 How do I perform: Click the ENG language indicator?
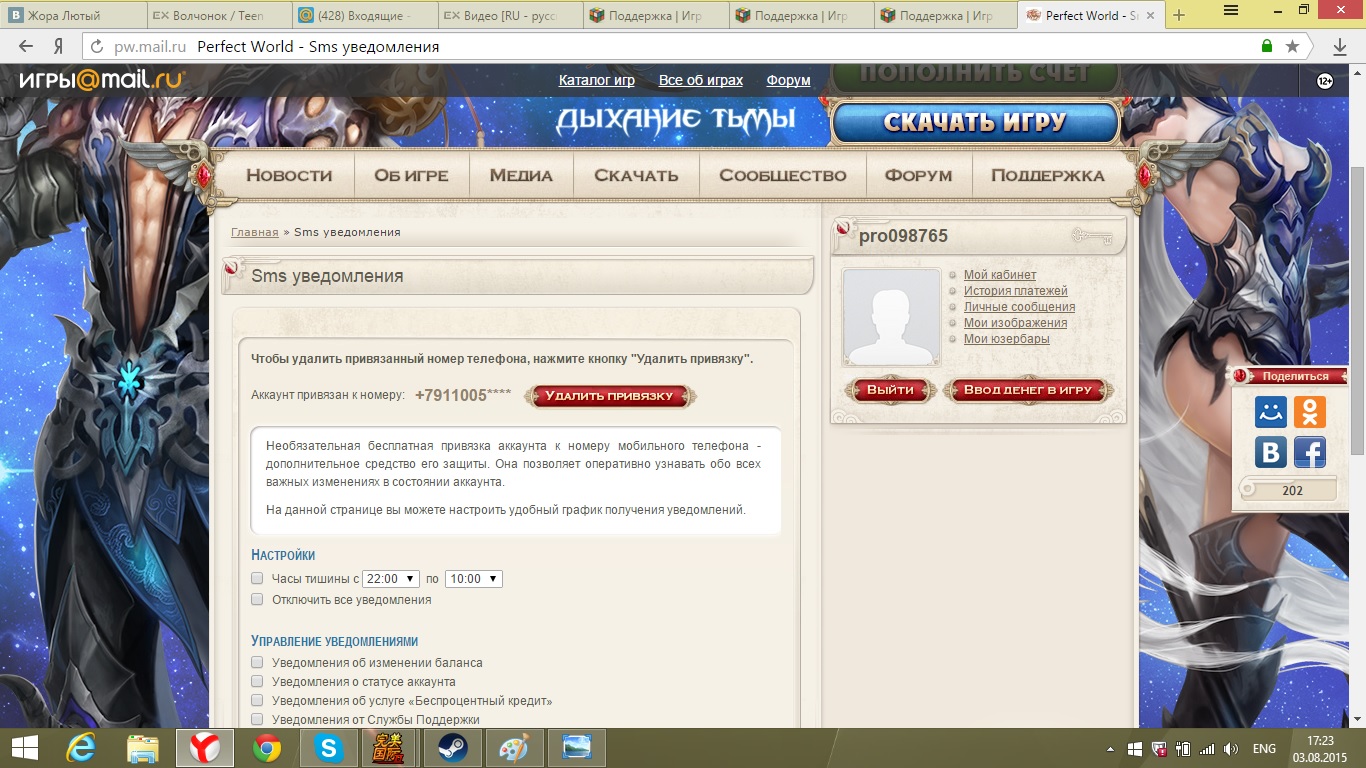tap(1264, 749)
